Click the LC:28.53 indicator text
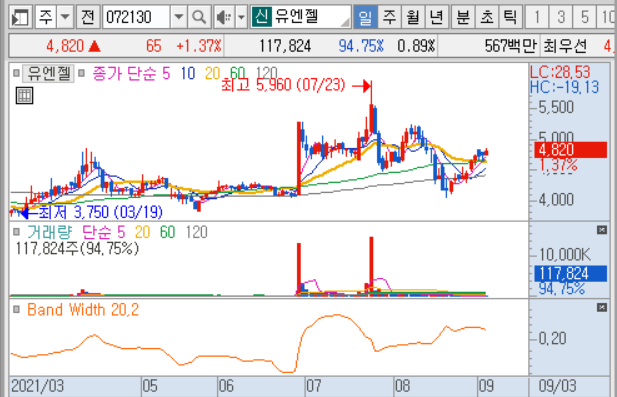 tap(560, 72)
